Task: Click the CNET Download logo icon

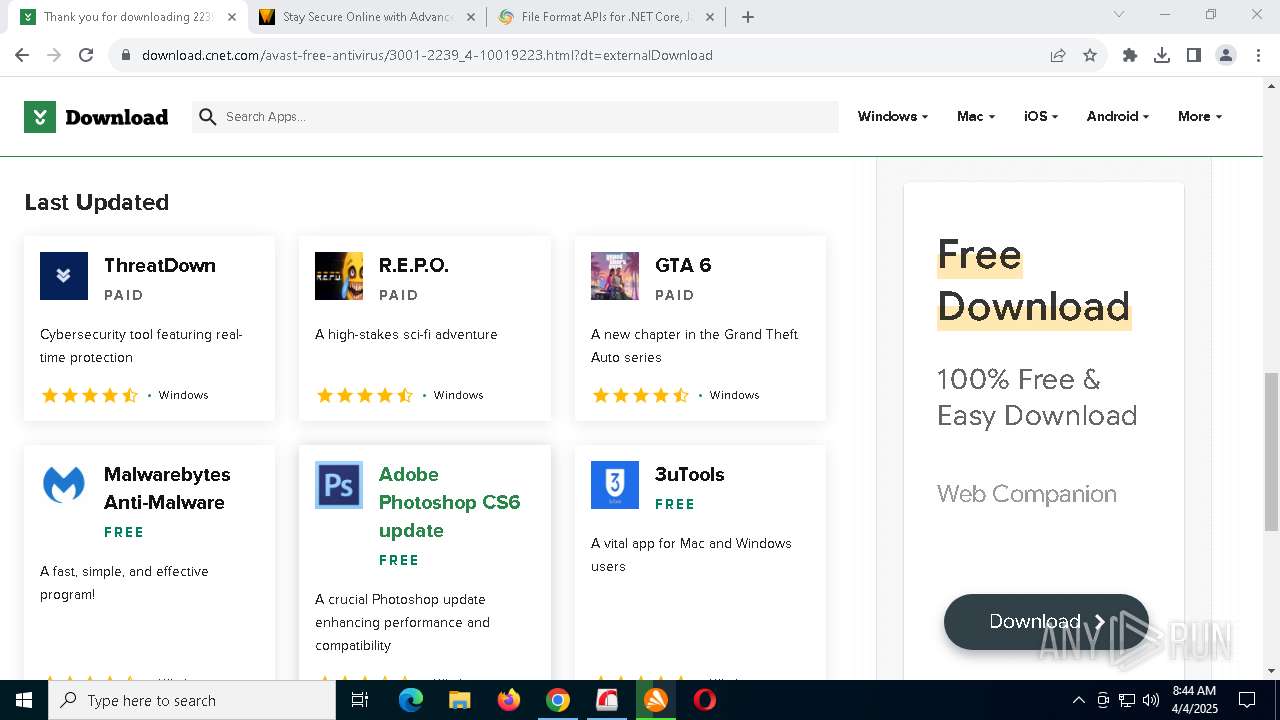Action: click(40, 117)
